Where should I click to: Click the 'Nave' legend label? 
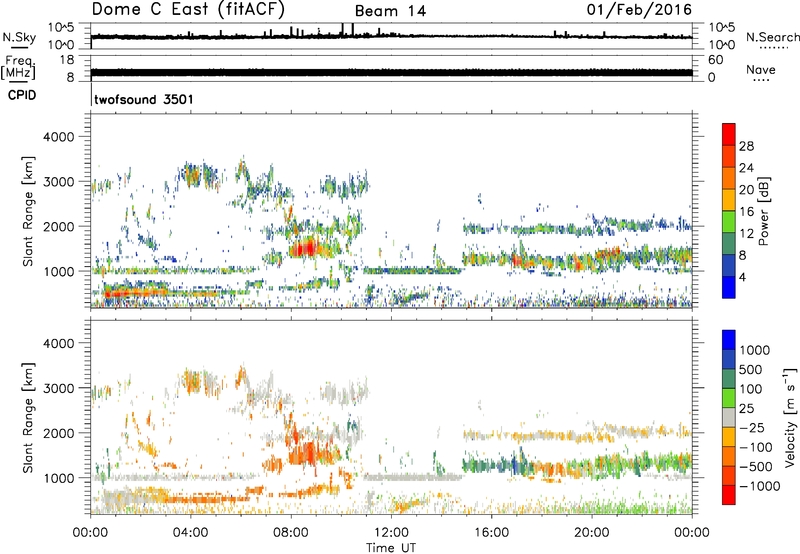[x=760, y=69]
